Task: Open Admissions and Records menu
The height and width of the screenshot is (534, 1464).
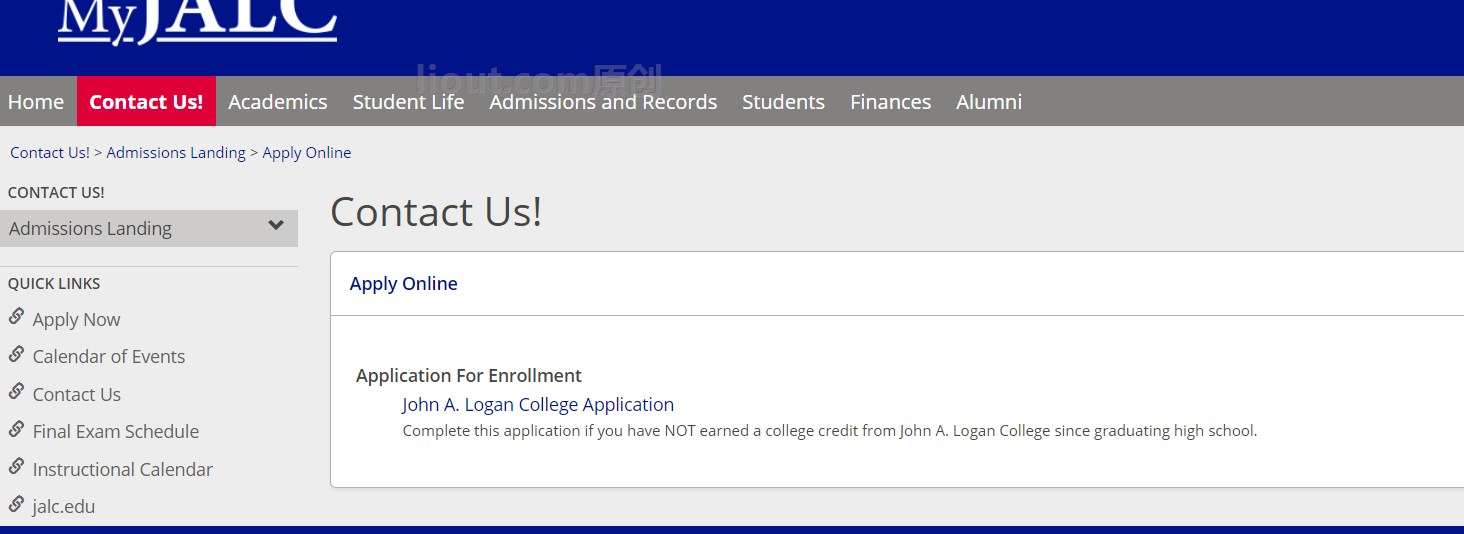Action: pyautogui.click(x=603, y=102)
